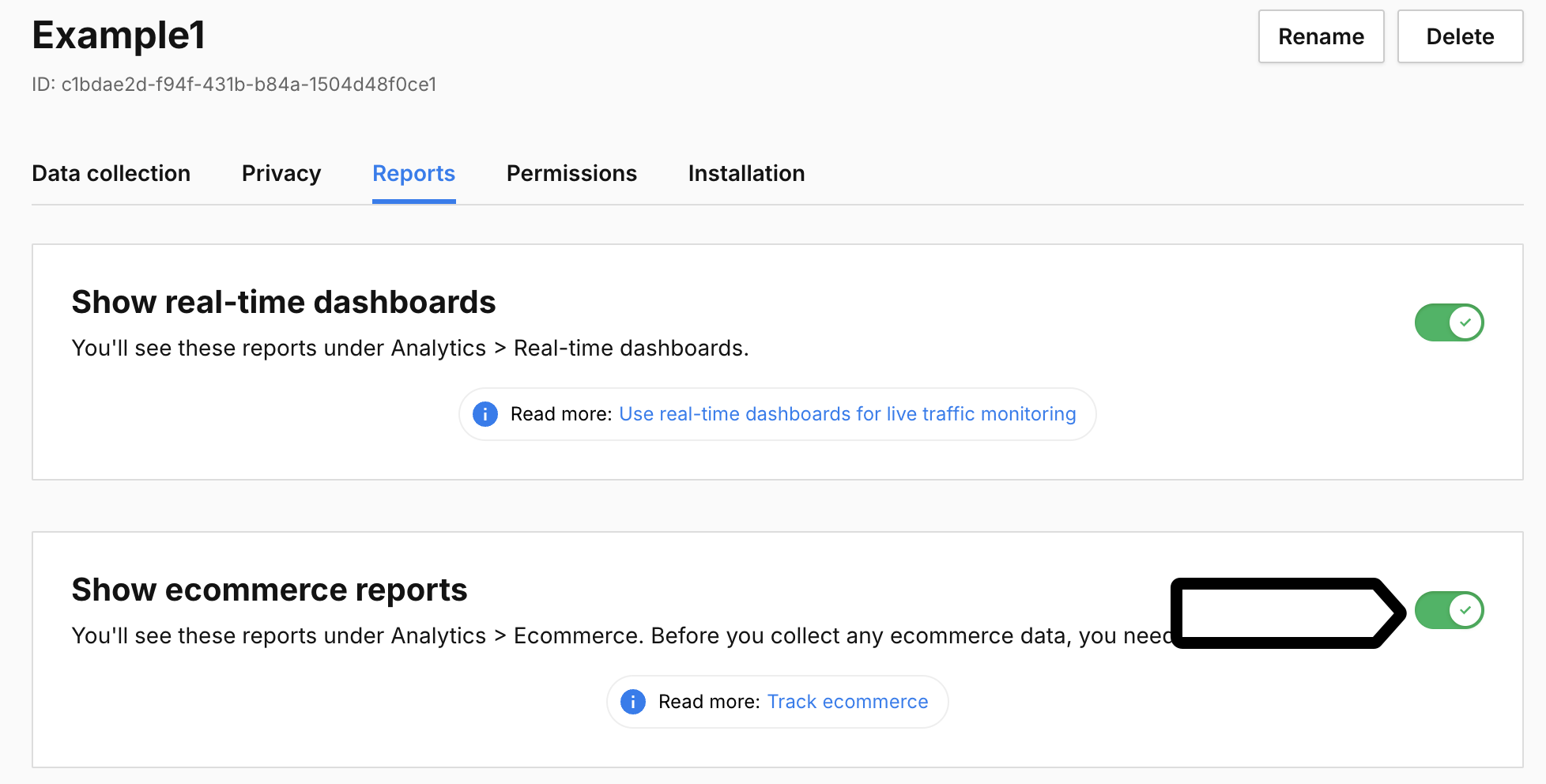Go to the Installation tab

[746, 173]
